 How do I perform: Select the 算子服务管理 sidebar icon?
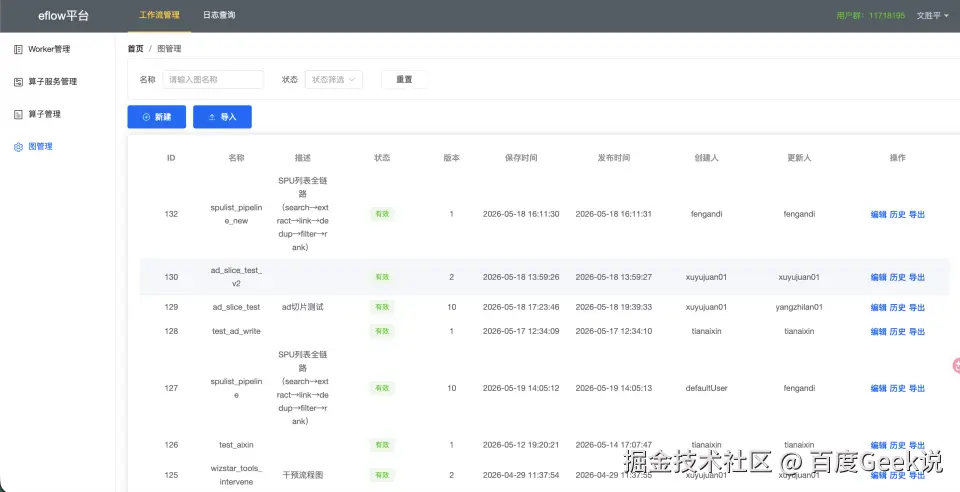[18, 81]
